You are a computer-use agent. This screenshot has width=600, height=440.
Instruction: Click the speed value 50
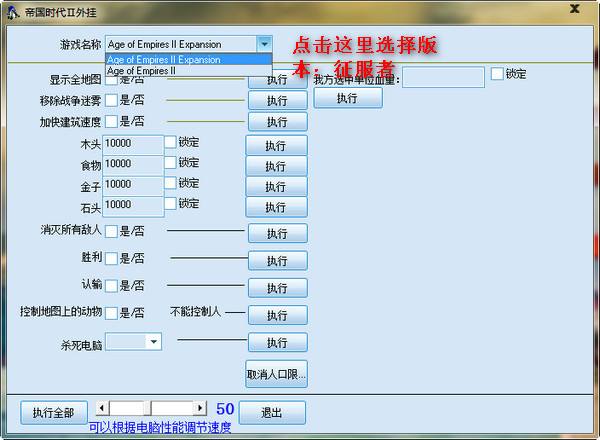225,409
